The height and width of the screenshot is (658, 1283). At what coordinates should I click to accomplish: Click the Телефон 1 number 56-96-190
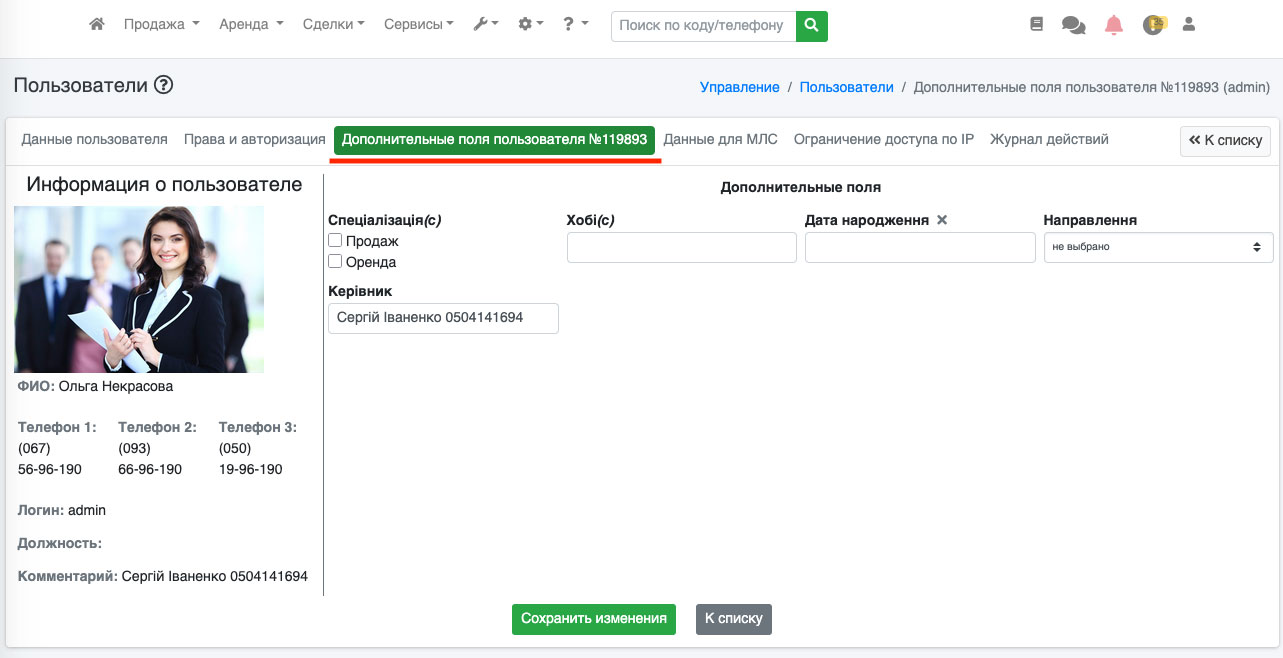(x=50, y=469)
